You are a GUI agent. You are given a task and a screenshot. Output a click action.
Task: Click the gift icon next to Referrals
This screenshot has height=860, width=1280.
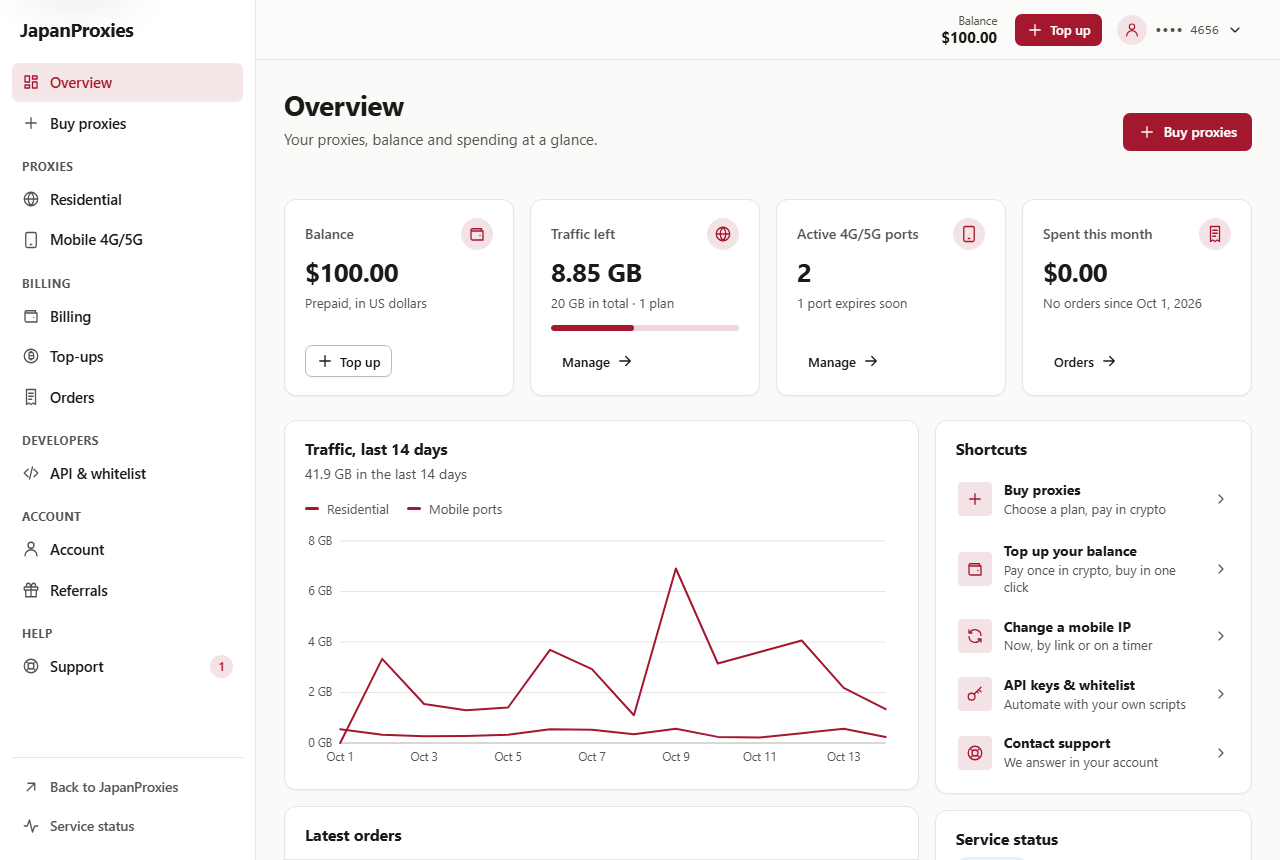coord(31,590)
